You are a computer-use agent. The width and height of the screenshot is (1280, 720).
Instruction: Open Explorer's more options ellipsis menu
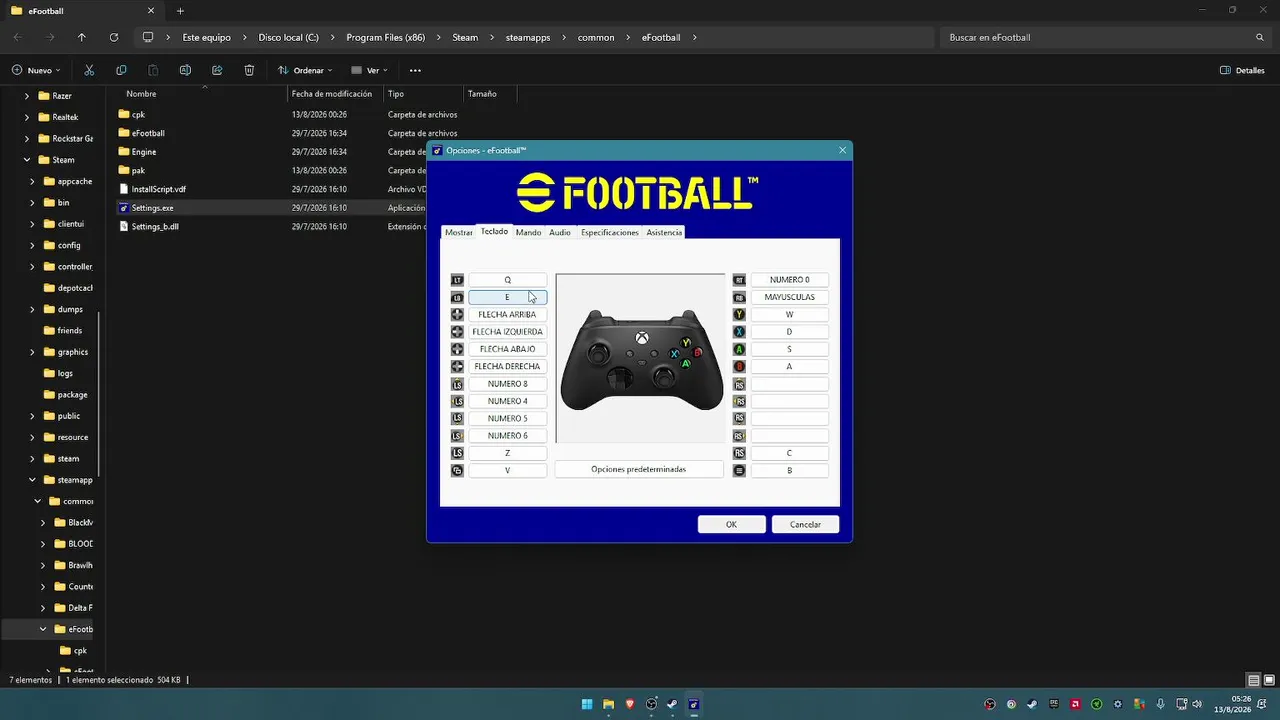tap(415, 70)
